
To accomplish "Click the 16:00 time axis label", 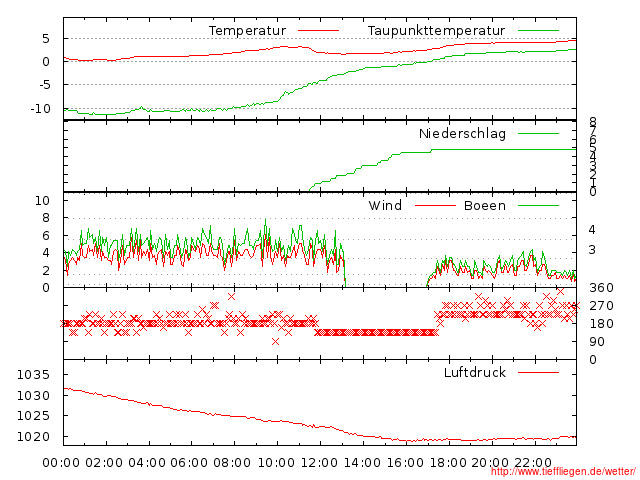I will point(405,463).
